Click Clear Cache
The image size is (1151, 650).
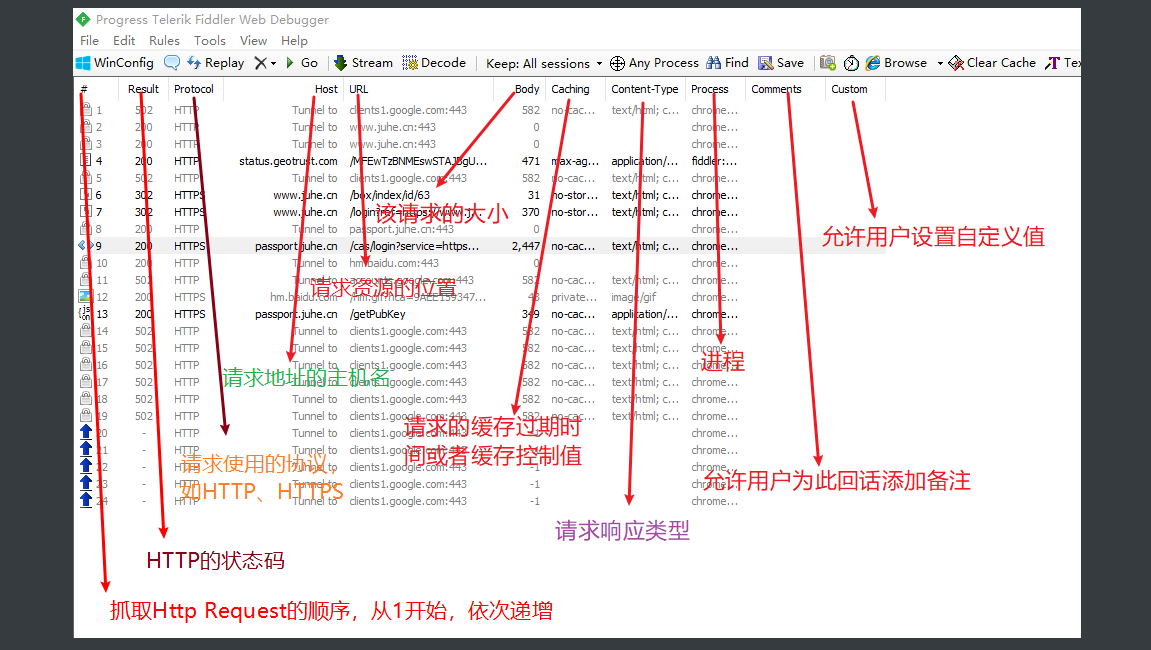pyautogui.click(x=992, y=63)
